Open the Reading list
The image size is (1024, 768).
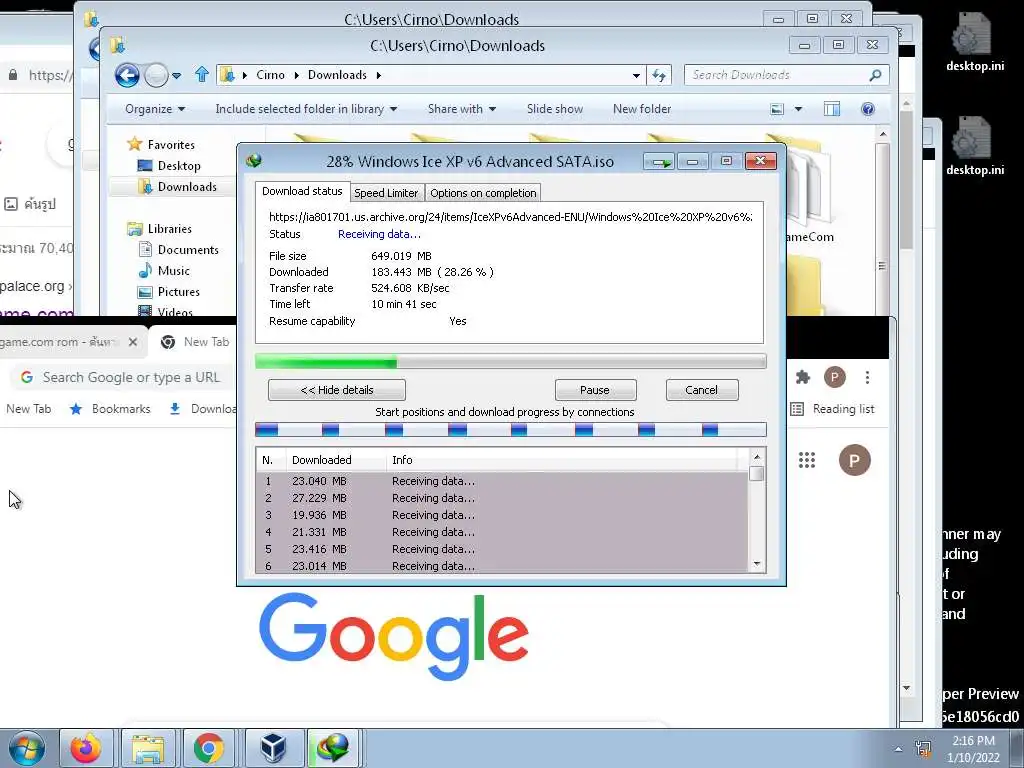point(833,409)
